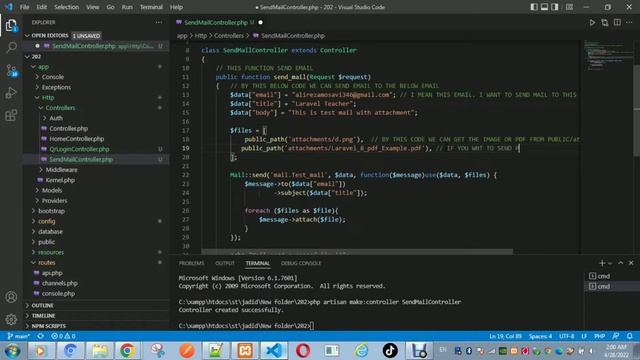The height and width of the screenshot is (360, 640).
Task: Click the main branch indicator in status bar
Action: pyautogui.click(x=19, y=336)
